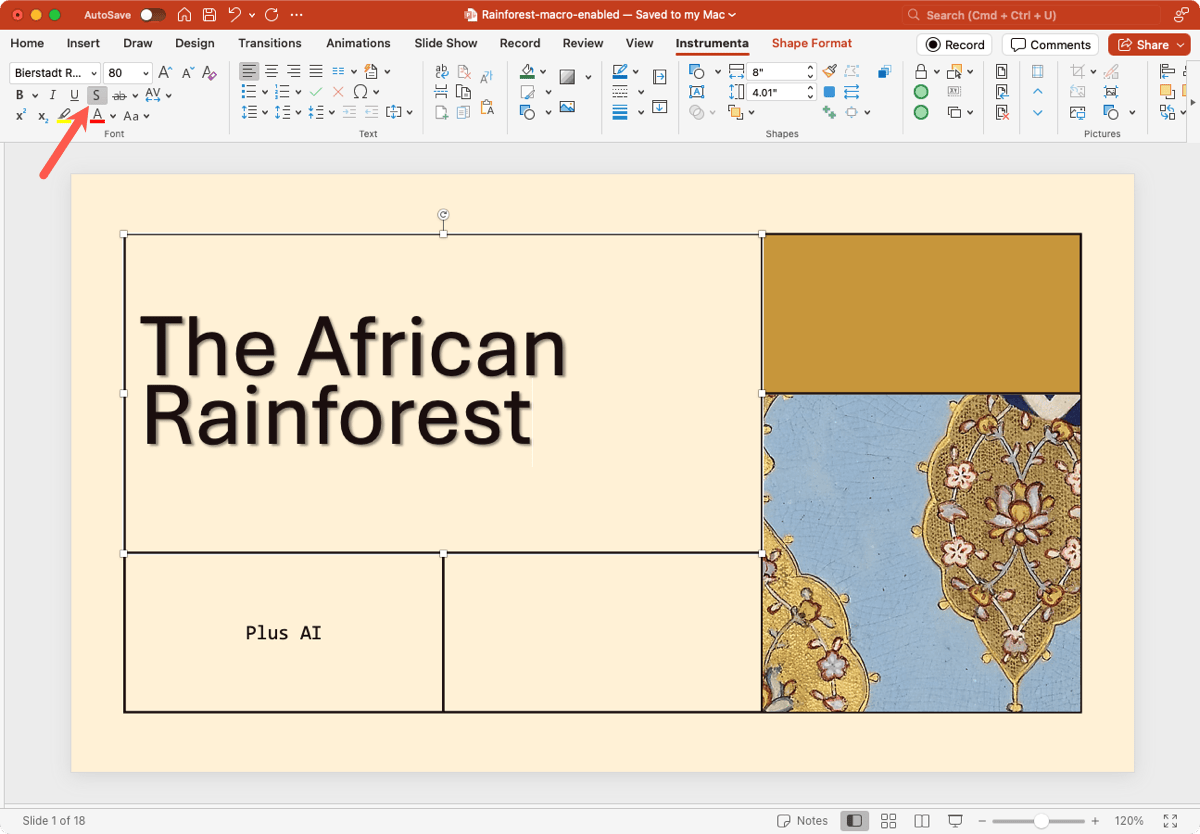The image size is (1200, 834).
Task: Toggle text shadow formatting
Action: pyautogui.click(x=96, y=95)
